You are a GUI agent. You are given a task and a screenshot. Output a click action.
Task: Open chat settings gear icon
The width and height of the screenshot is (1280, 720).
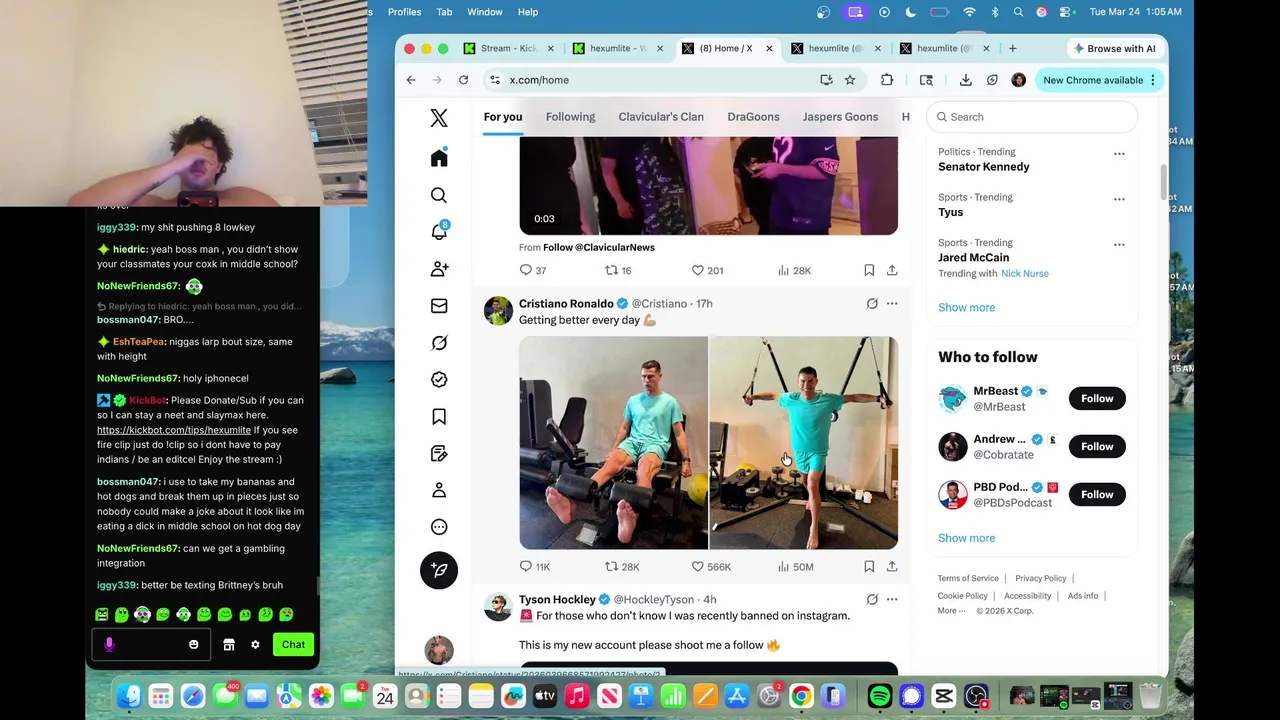coord(255,645)
